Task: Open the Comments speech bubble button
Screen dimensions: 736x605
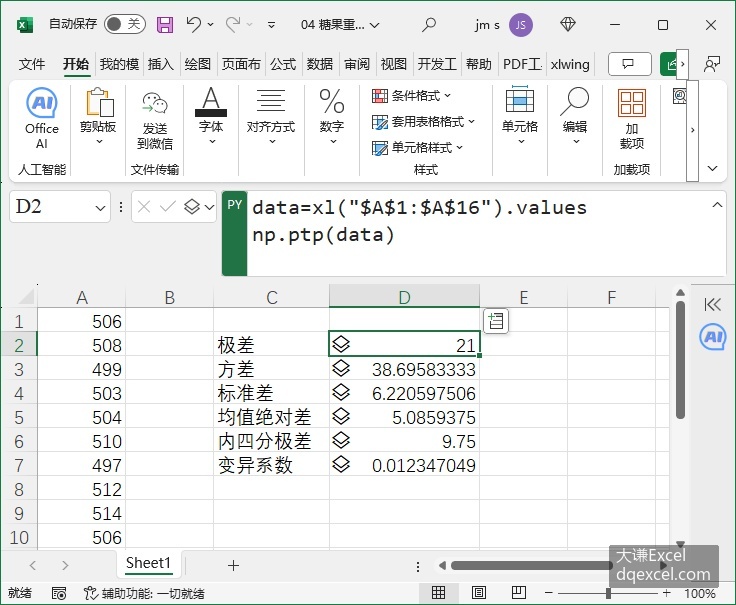Action: click(x=629, y=64)
